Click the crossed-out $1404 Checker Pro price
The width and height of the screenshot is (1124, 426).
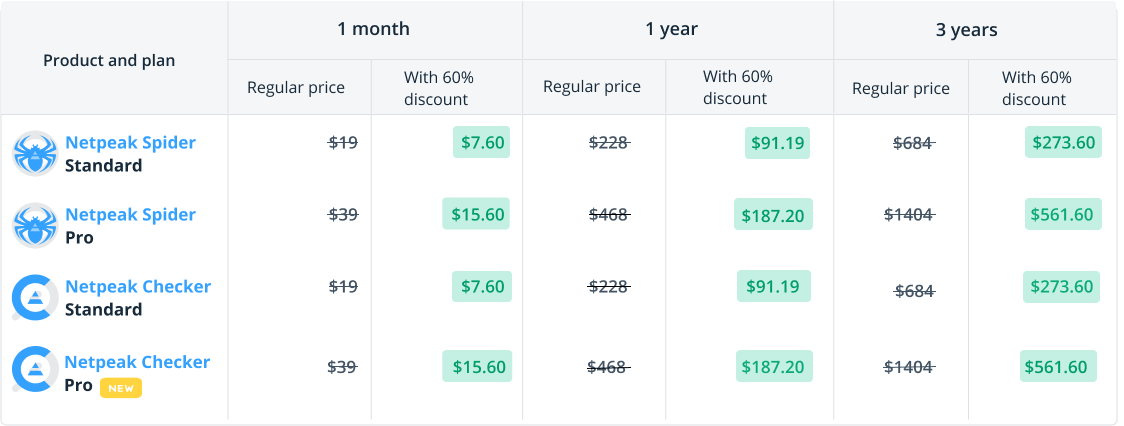point(909,367)
